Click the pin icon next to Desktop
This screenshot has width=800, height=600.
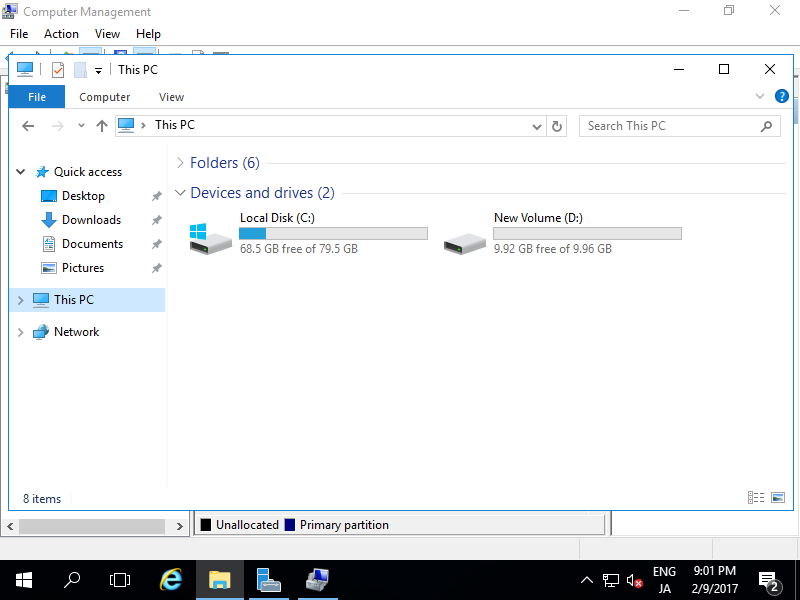pyautogui.click(x=156, y=196)
